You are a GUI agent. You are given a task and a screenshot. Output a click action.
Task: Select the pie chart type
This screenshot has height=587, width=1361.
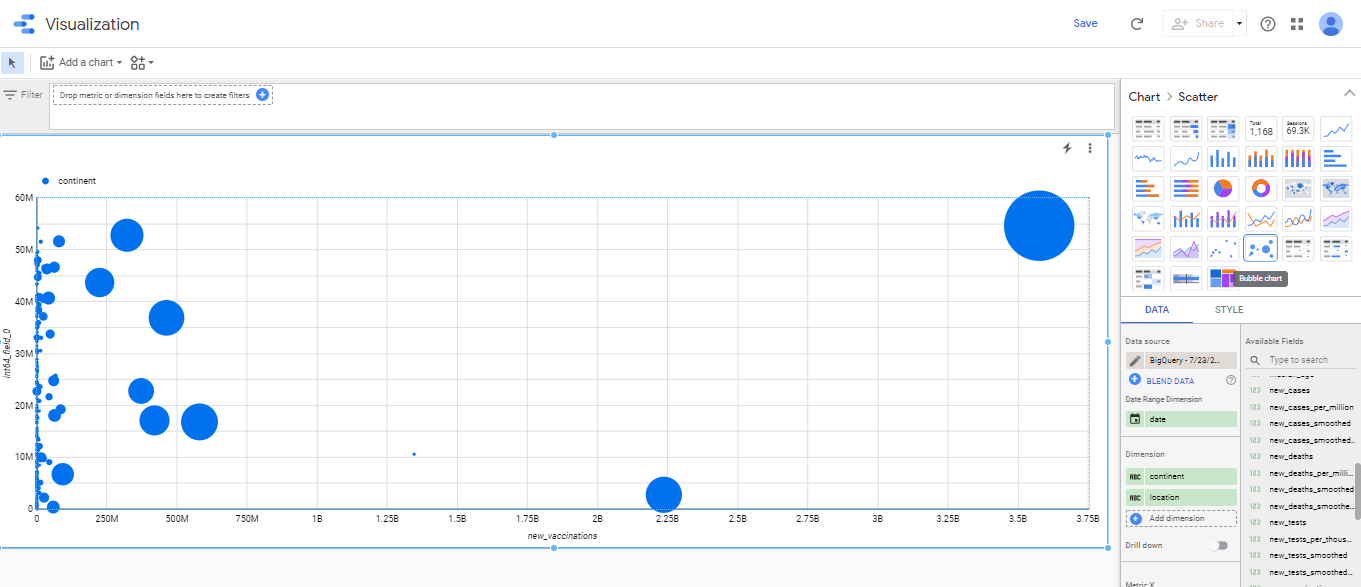click(1223, 188)
